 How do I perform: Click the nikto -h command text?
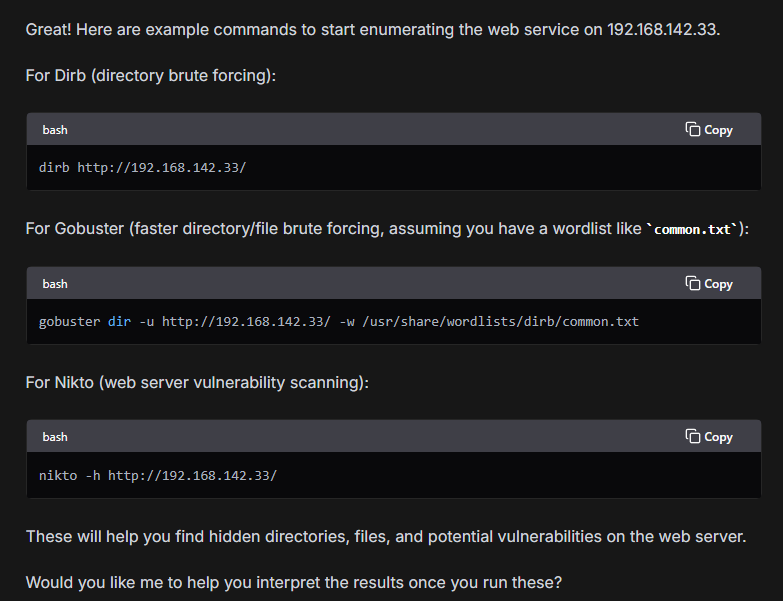(158, 475)
